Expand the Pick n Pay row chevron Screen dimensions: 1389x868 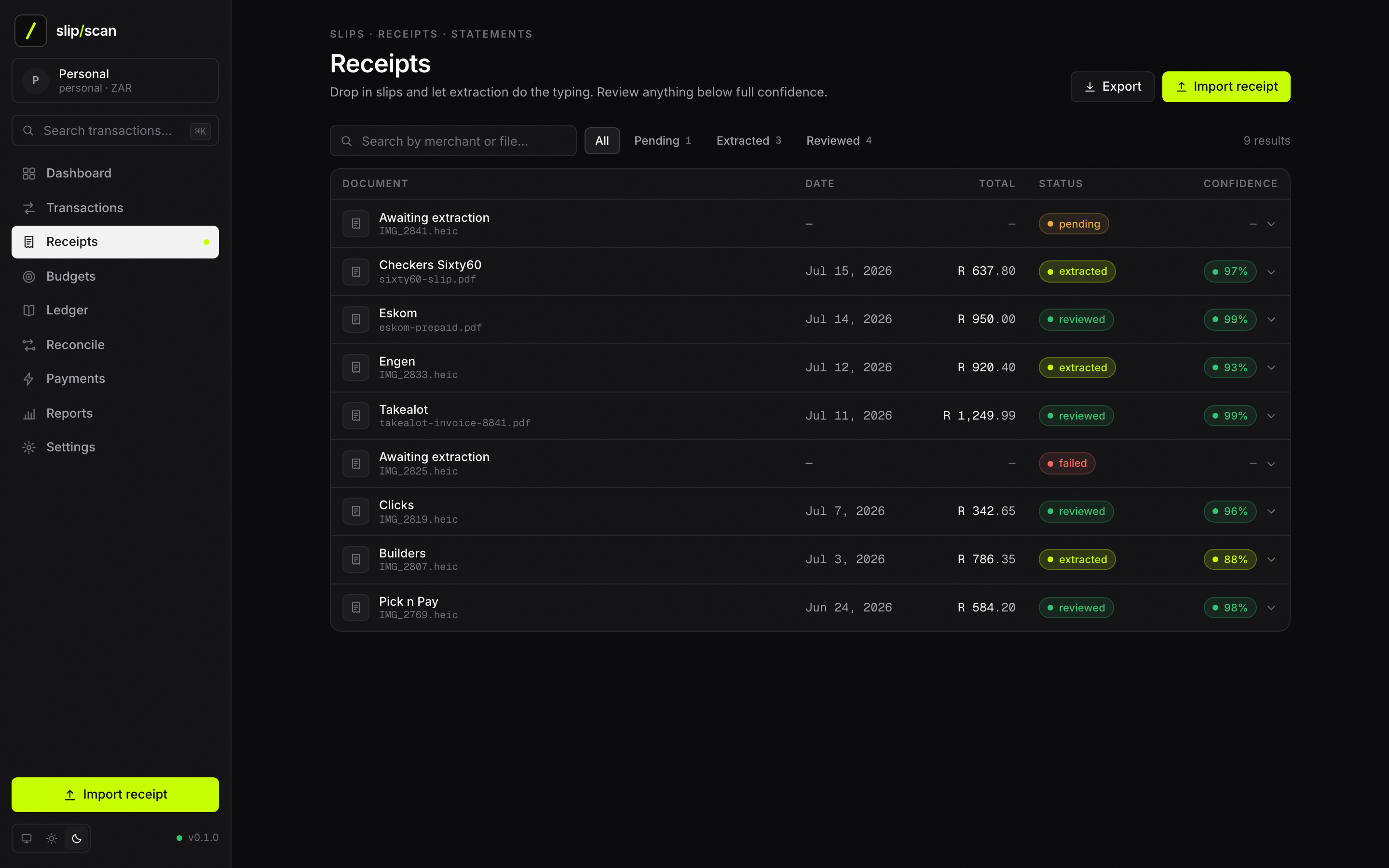click(1271, 608)
